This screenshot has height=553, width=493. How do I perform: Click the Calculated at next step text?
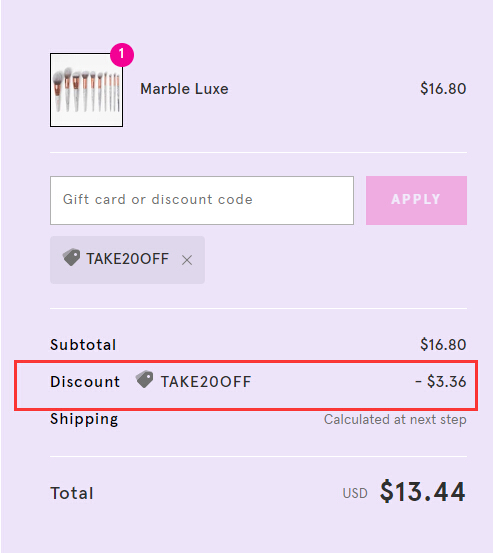click(x=395, y=420)
